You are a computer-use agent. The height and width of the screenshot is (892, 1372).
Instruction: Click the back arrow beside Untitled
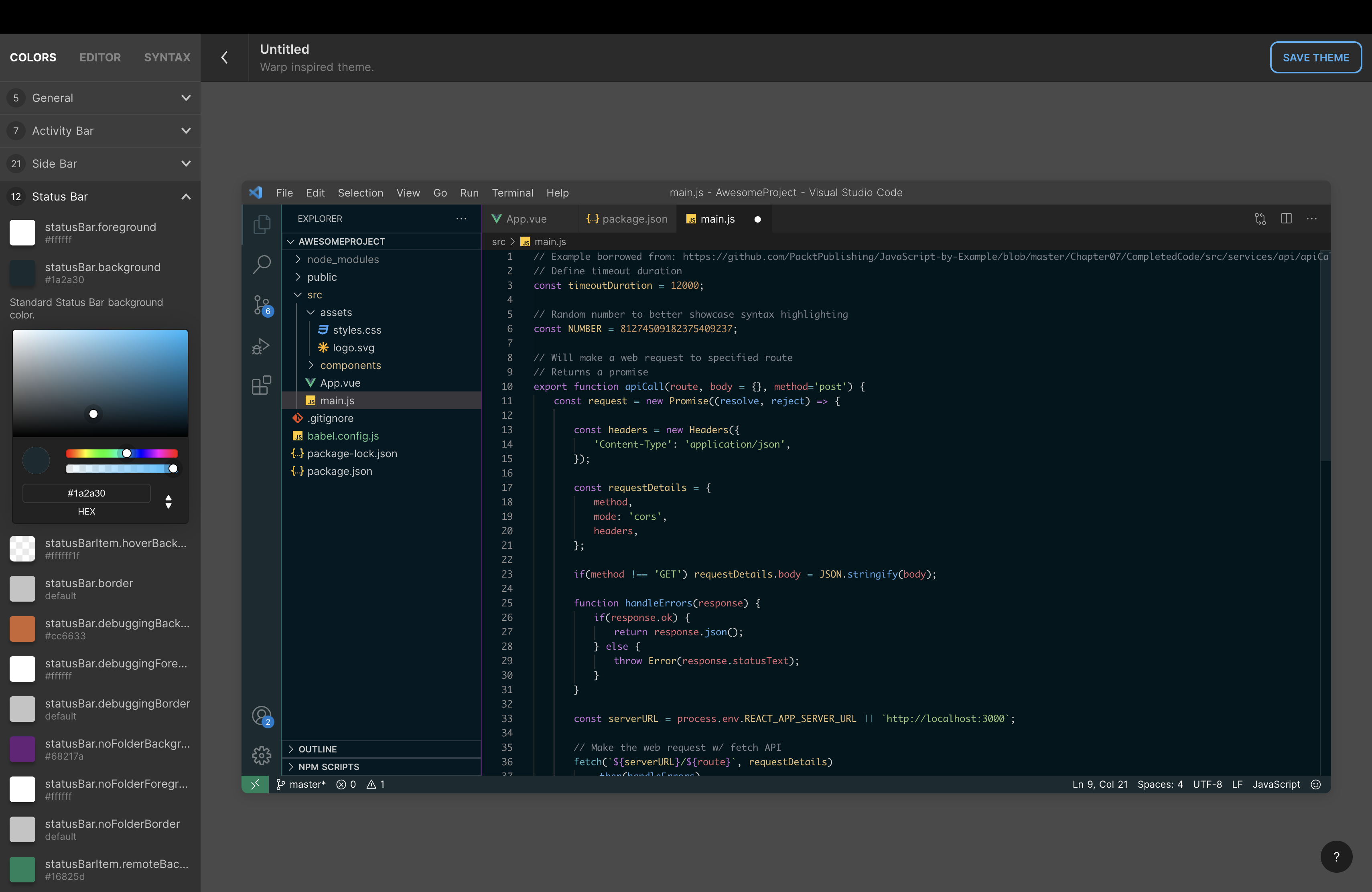coord(224,58)
